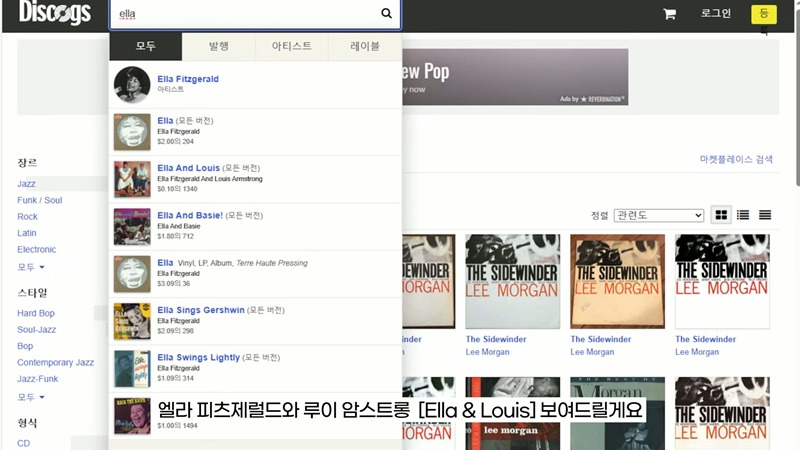
Task: Click the Ella And Louis album cover
Action: [x=132, y=179]
